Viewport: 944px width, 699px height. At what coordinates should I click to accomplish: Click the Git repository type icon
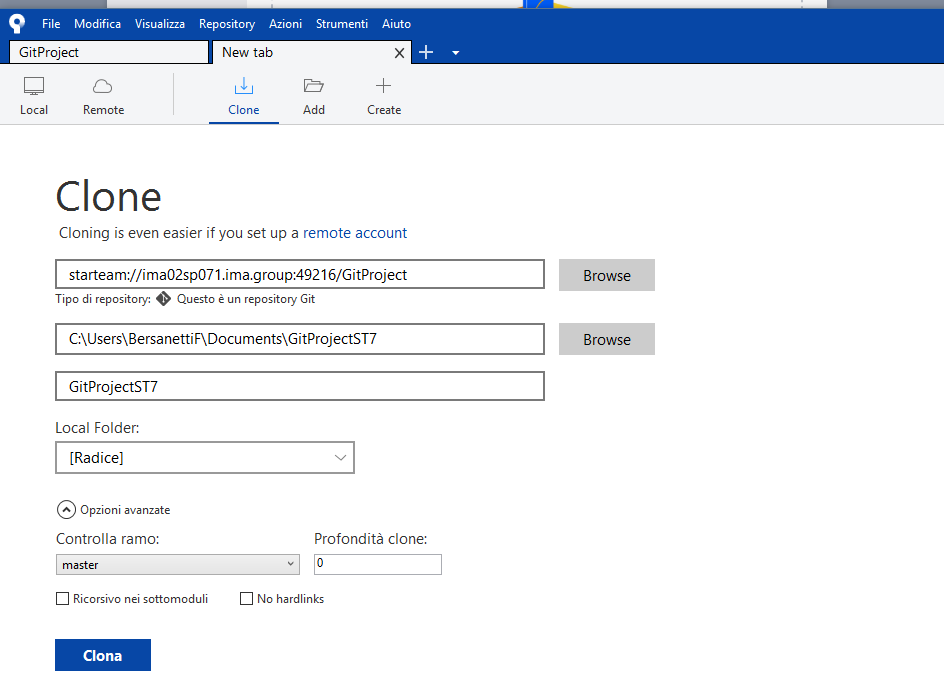click(164, 299)
